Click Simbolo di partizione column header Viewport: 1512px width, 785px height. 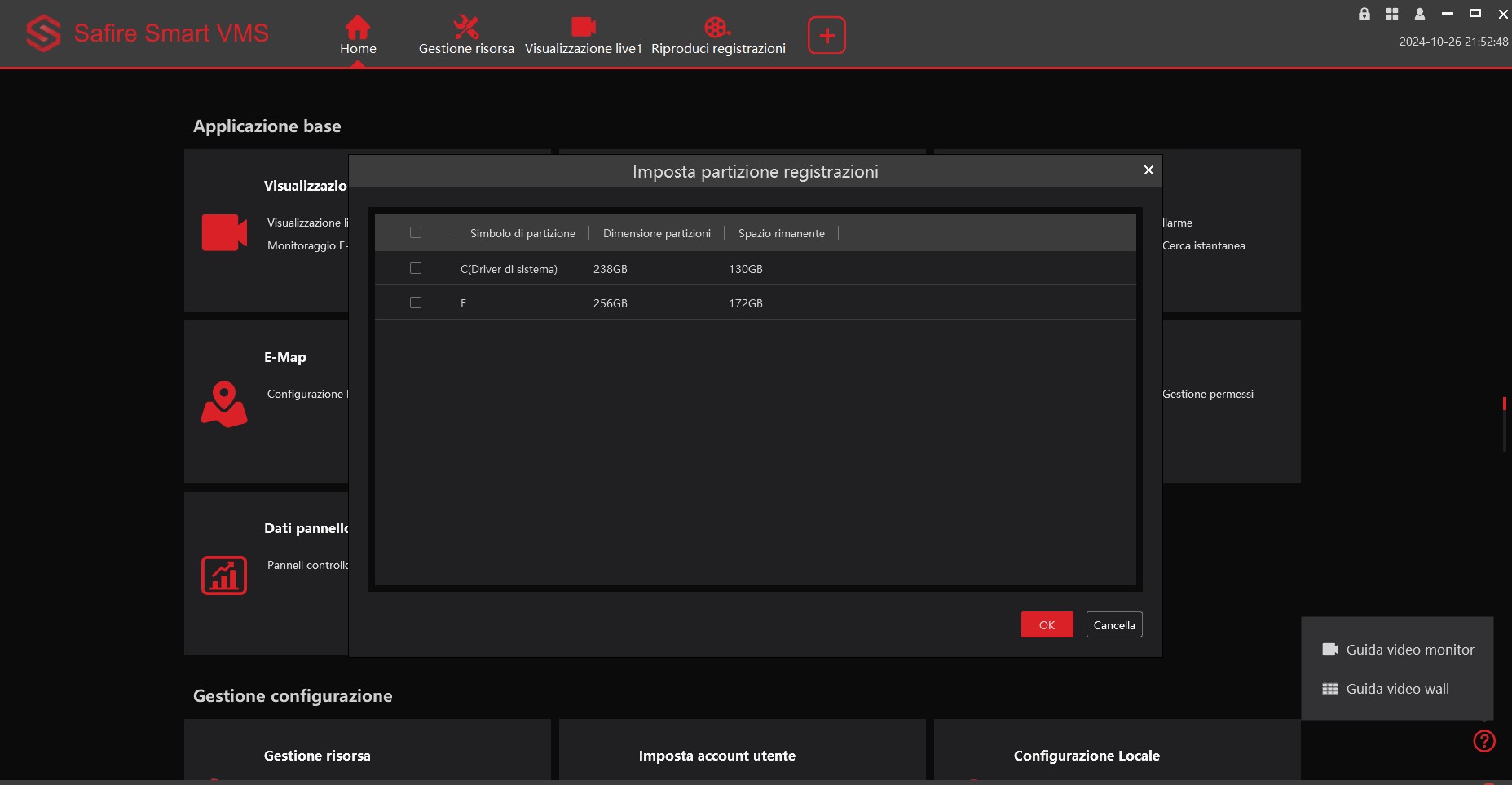522,233
